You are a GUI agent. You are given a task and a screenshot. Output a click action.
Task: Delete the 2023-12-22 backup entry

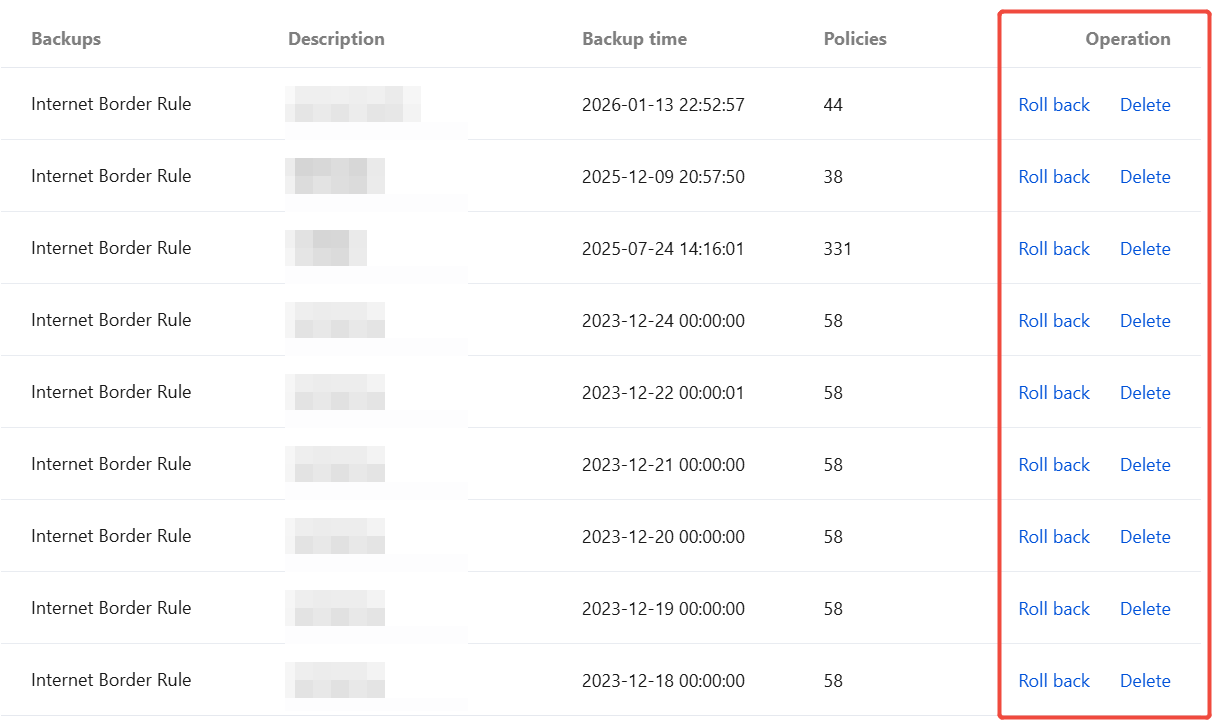(x=1145, y=393)
